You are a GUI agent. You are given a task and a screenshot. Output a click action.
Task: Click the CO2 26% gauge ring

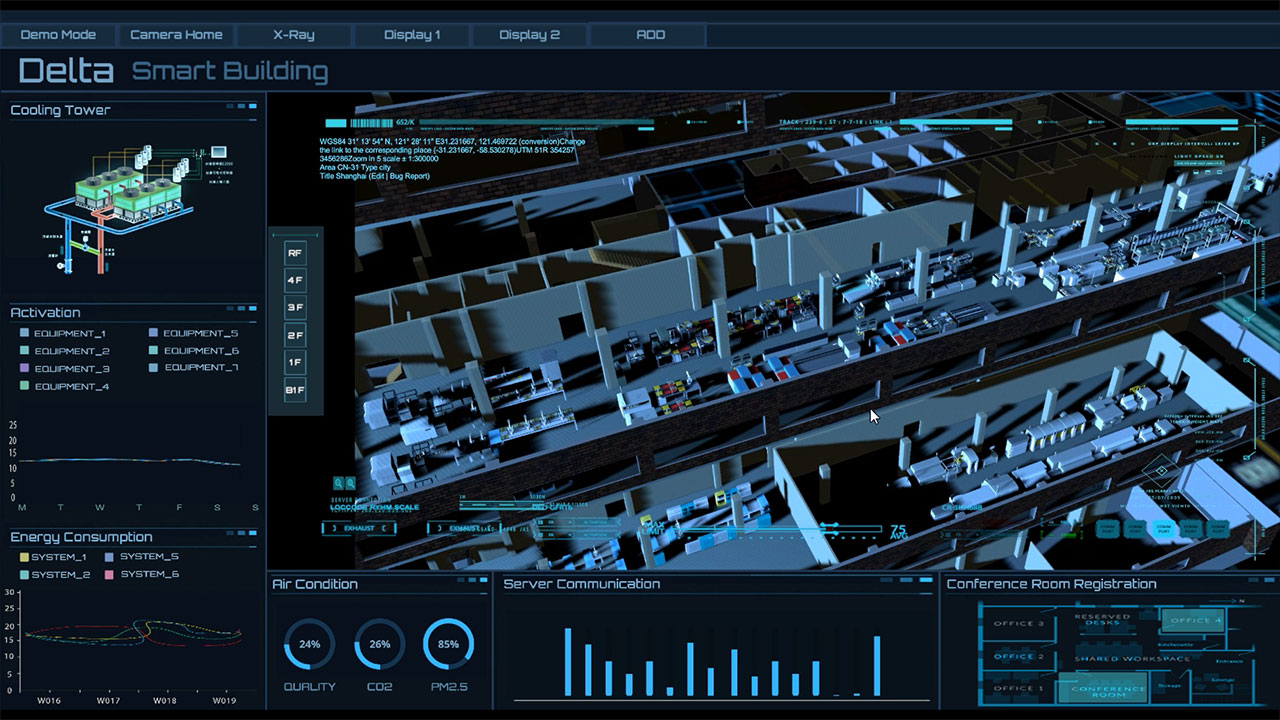[x=380, y=645]
